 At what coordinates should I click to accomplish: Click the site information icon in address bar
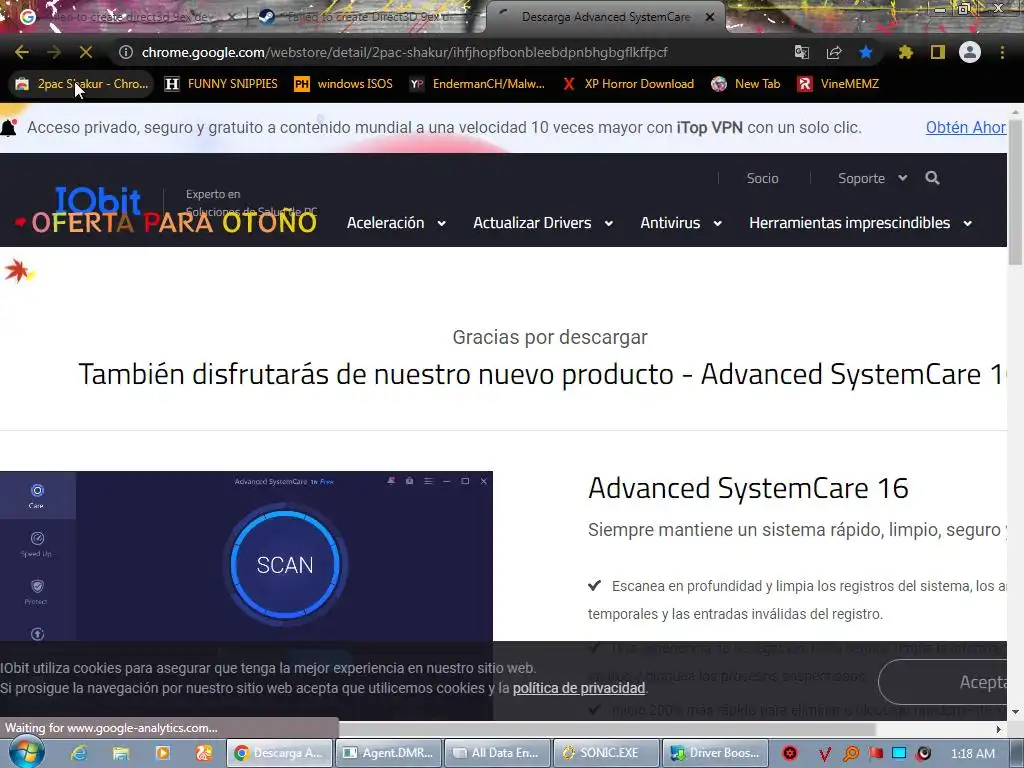pyautogui.click(x=126, y=52)
